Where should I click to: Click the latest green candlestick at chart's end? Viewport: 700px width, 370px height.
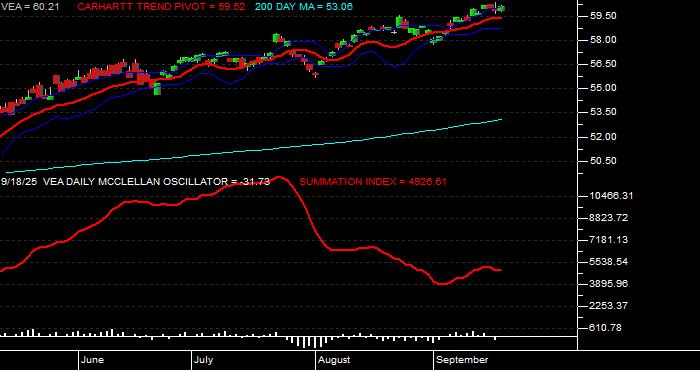(x=501, y=8)
